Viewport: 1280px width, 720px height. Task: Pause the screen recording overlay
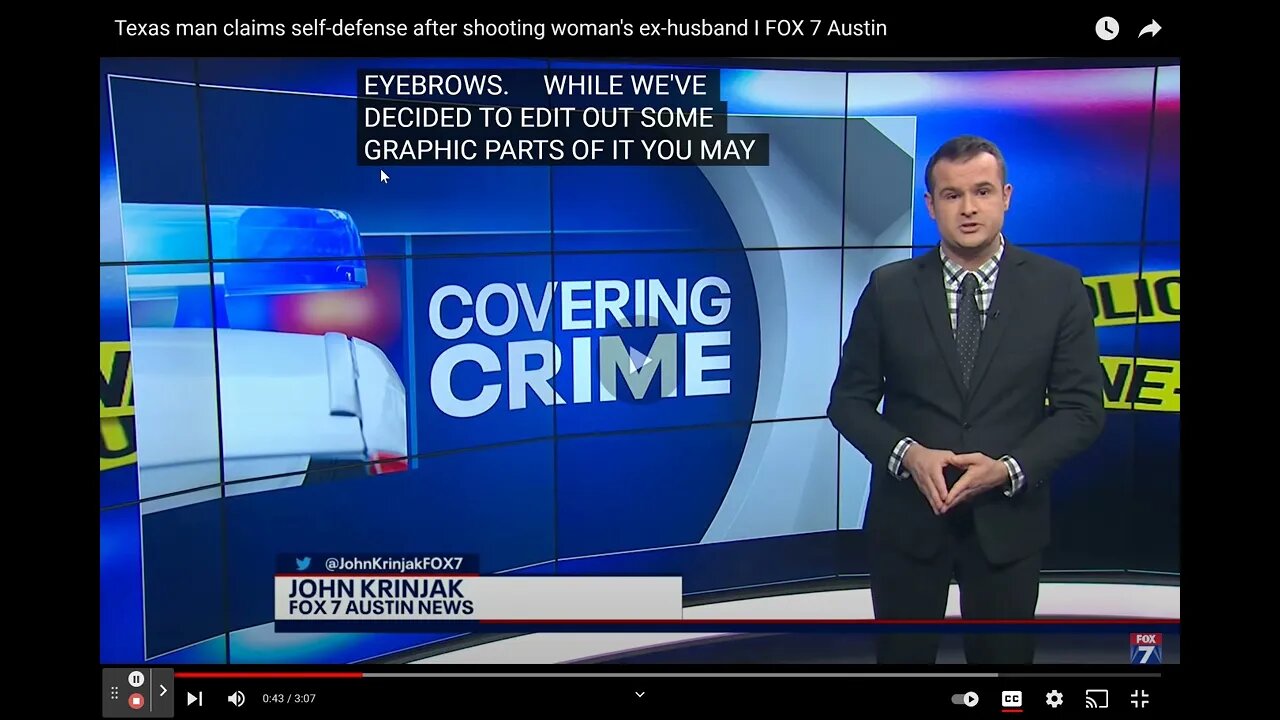[x=136, y=679]
